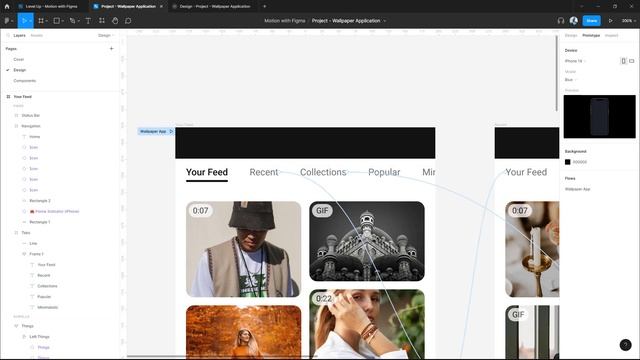Select the Your Feed top-level frame layer

pyautogui.click(x=22, y=97)
